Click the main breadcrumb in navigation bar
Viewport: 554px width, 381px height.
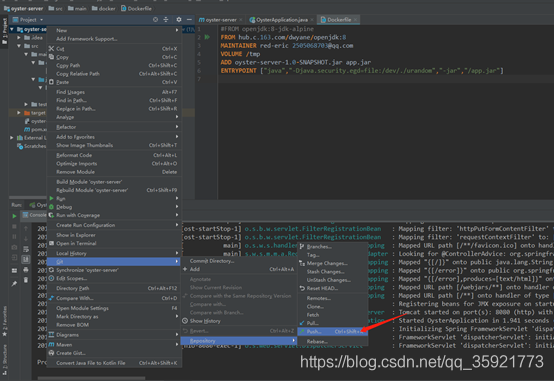[77, 8]
